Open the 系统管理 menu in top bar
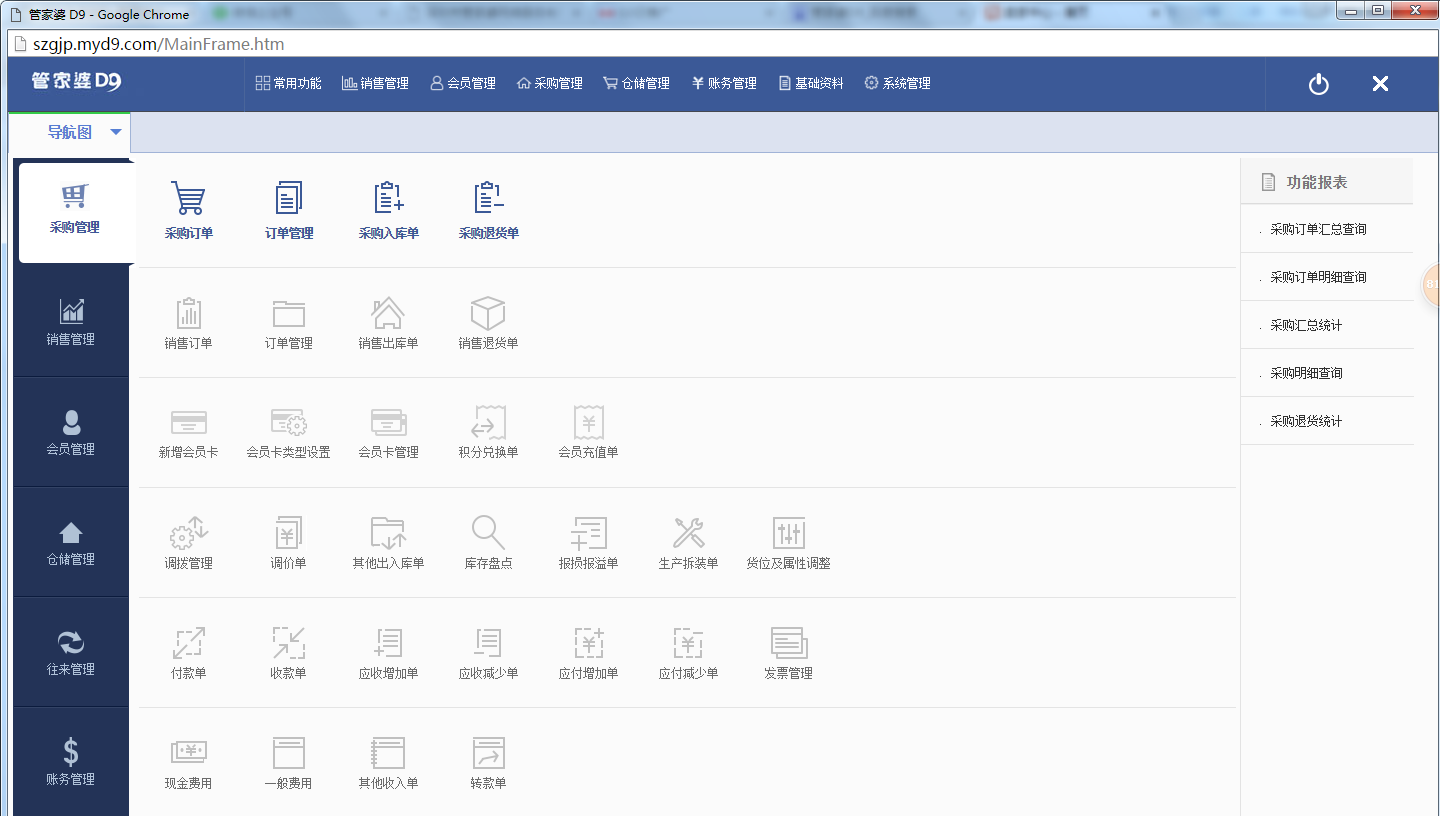 click(x=896, y=83)
